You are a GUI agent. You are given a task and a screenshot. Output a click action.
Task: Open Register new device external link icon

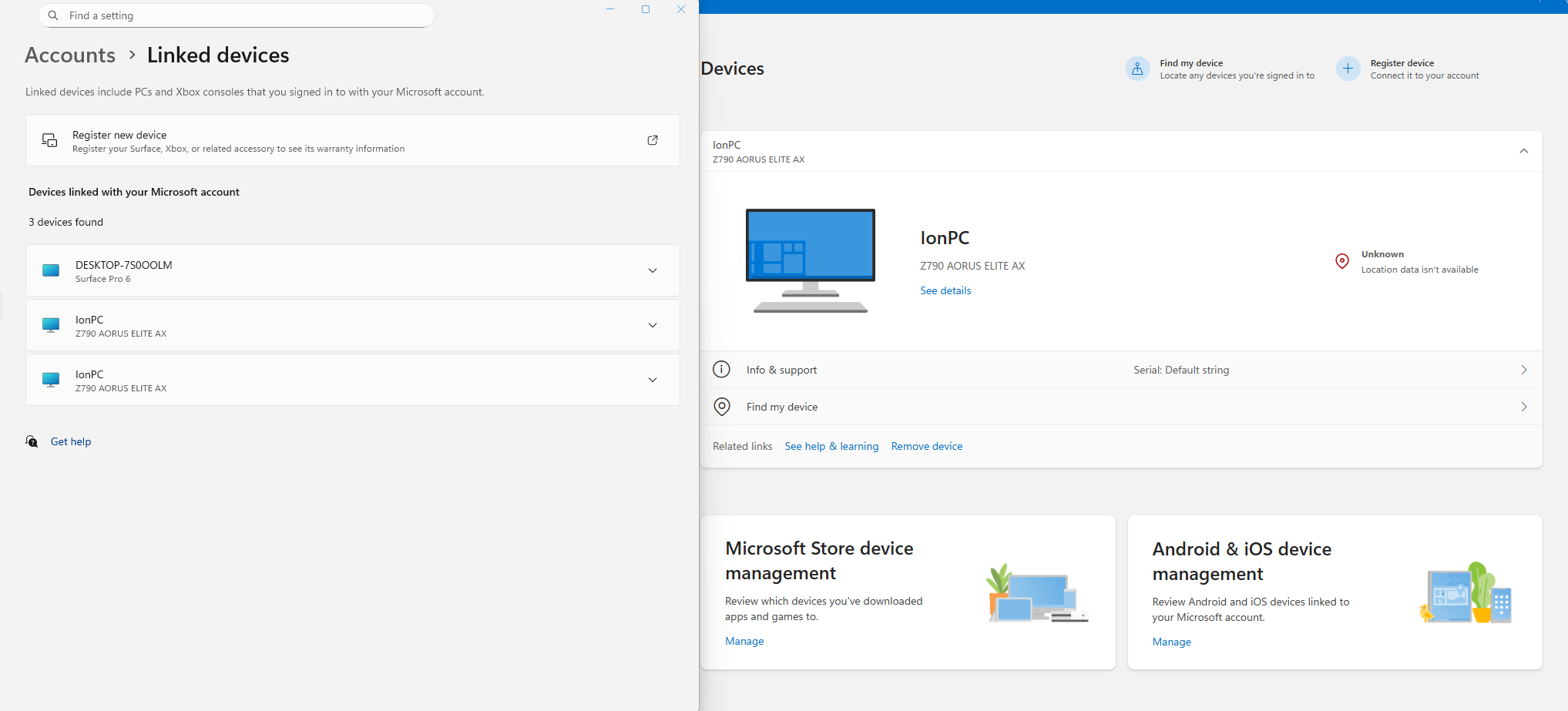tap(653, 140)
